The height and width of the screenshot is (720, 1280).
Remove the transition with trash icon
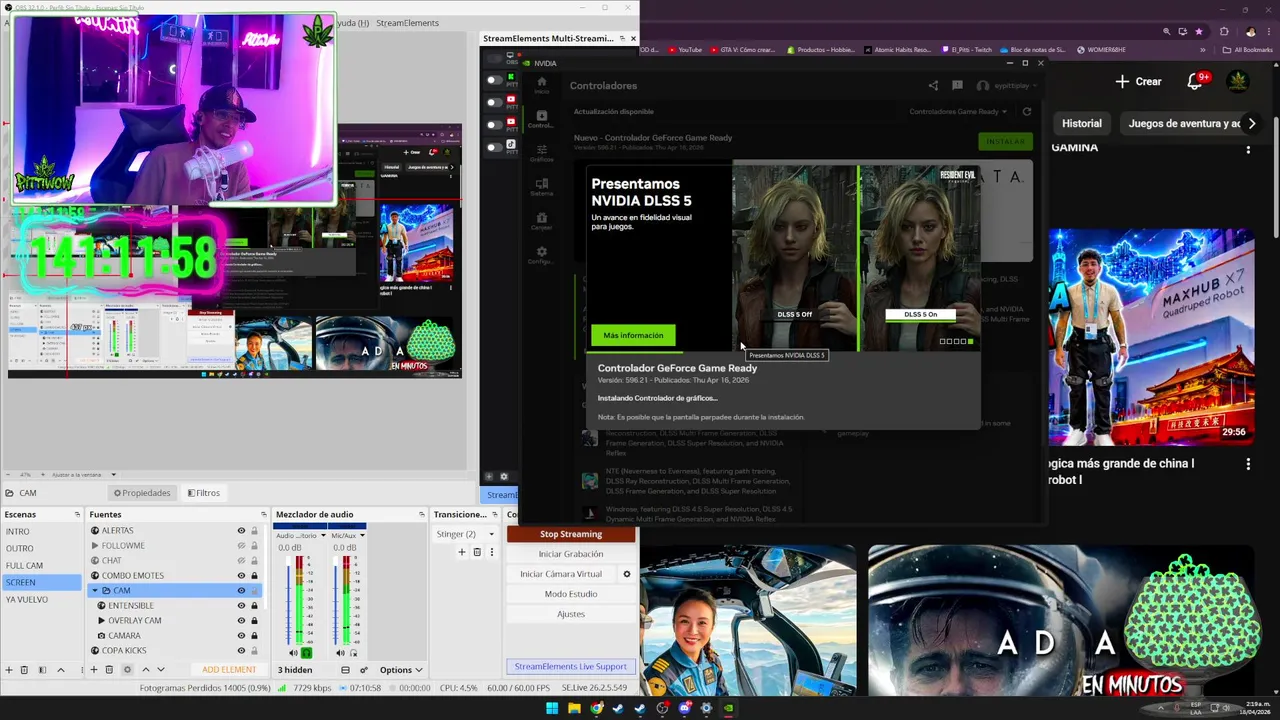click(x=477, y=552)
